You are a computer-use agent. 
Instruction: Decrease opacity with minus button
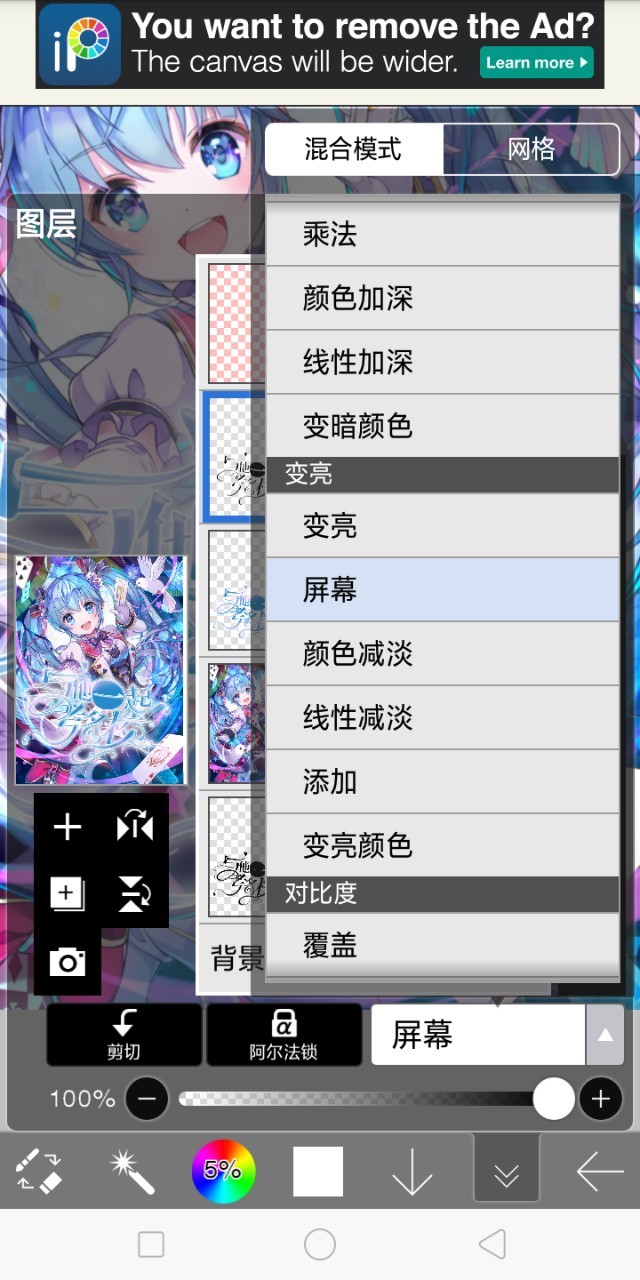pos(147,1099)
